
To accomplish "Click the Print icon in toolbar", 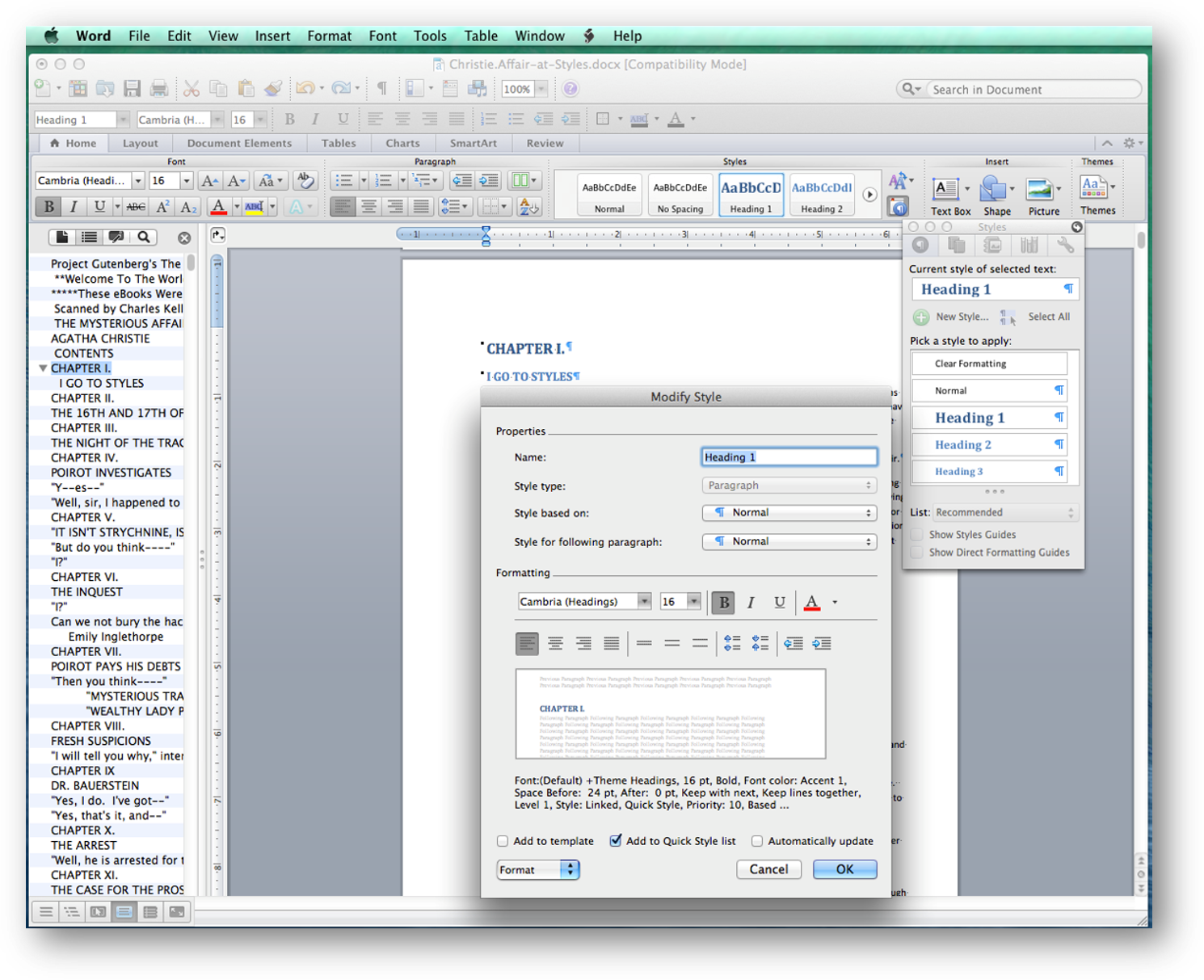I will tap(159, 89).
